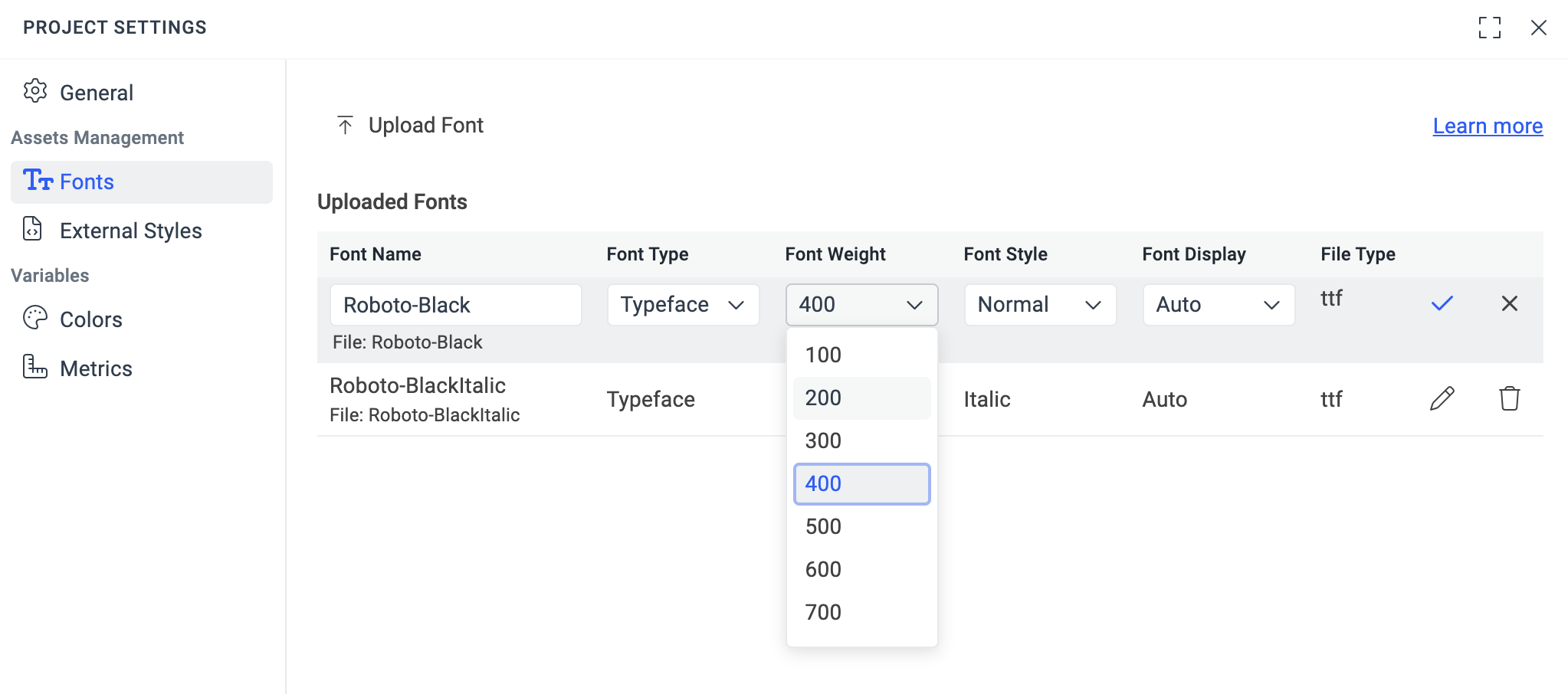The width and height of the screenshot is (1568, 694).
Task: Edit Roboto-BlackItalic with the pencil icon
Action: [1442, 398]
